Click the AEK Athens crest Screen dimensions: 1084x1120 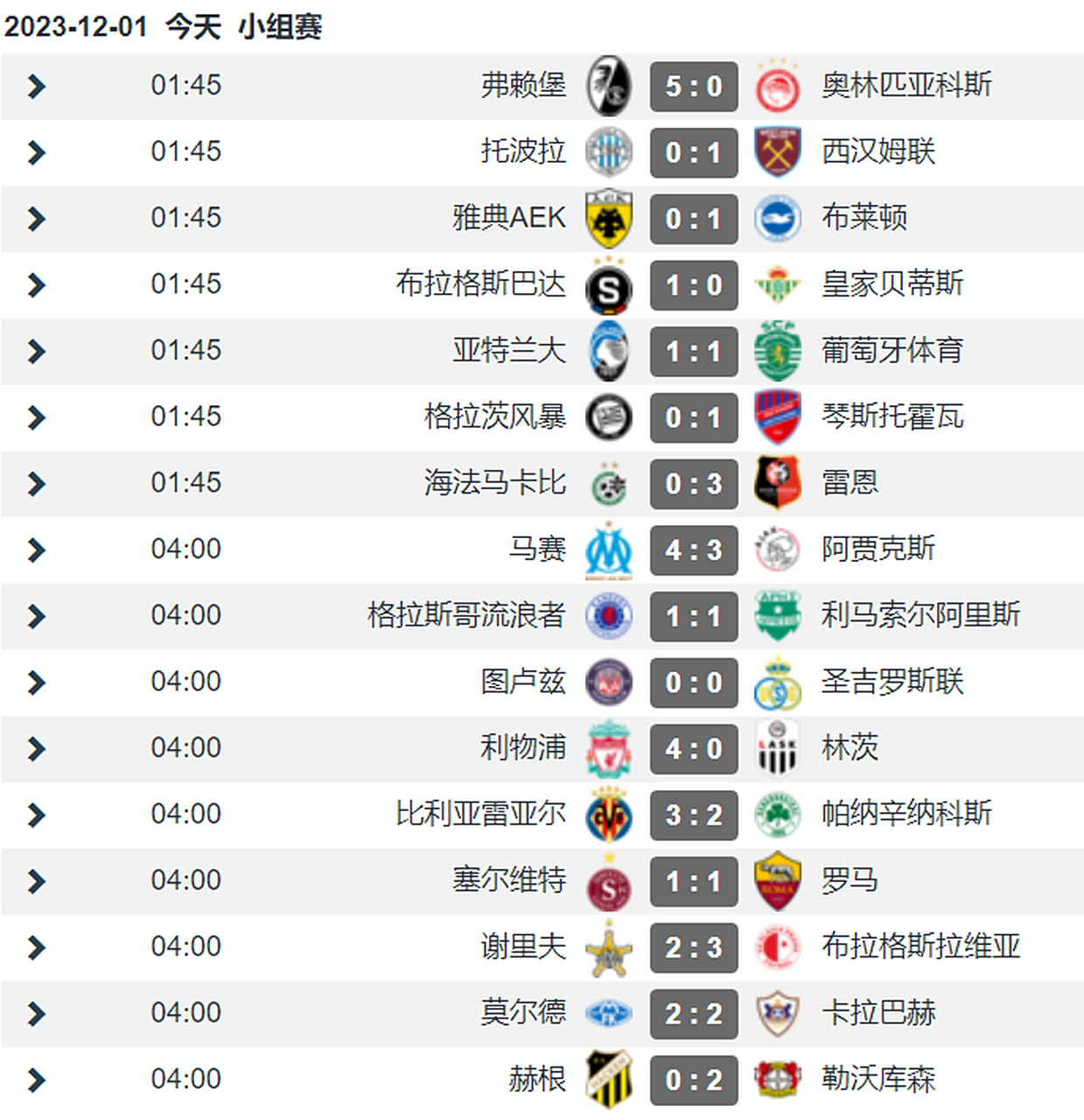point(609,219)
